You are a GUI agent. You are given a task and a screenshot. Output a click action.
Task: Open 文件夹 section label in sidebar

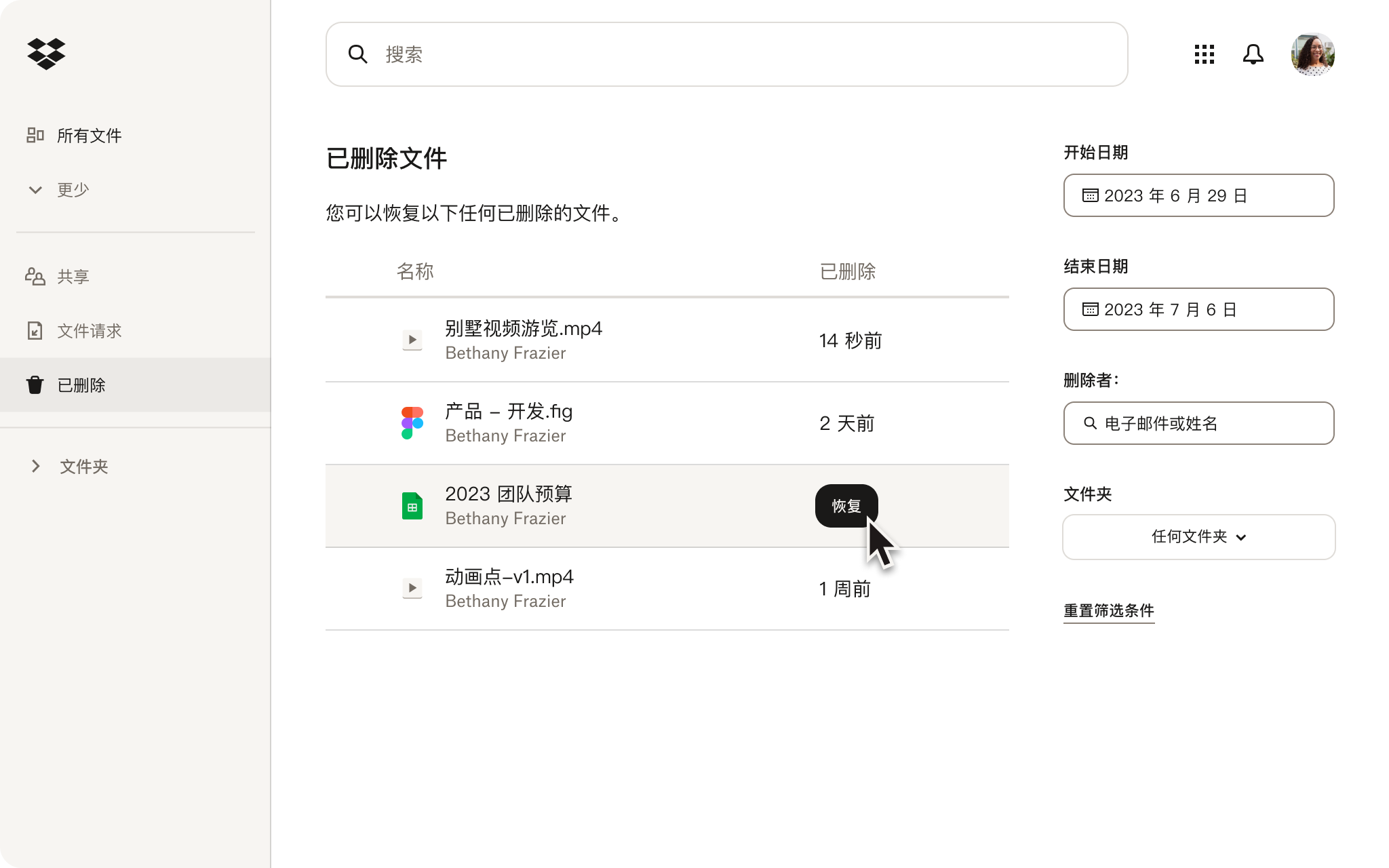(x=84, y=467)
